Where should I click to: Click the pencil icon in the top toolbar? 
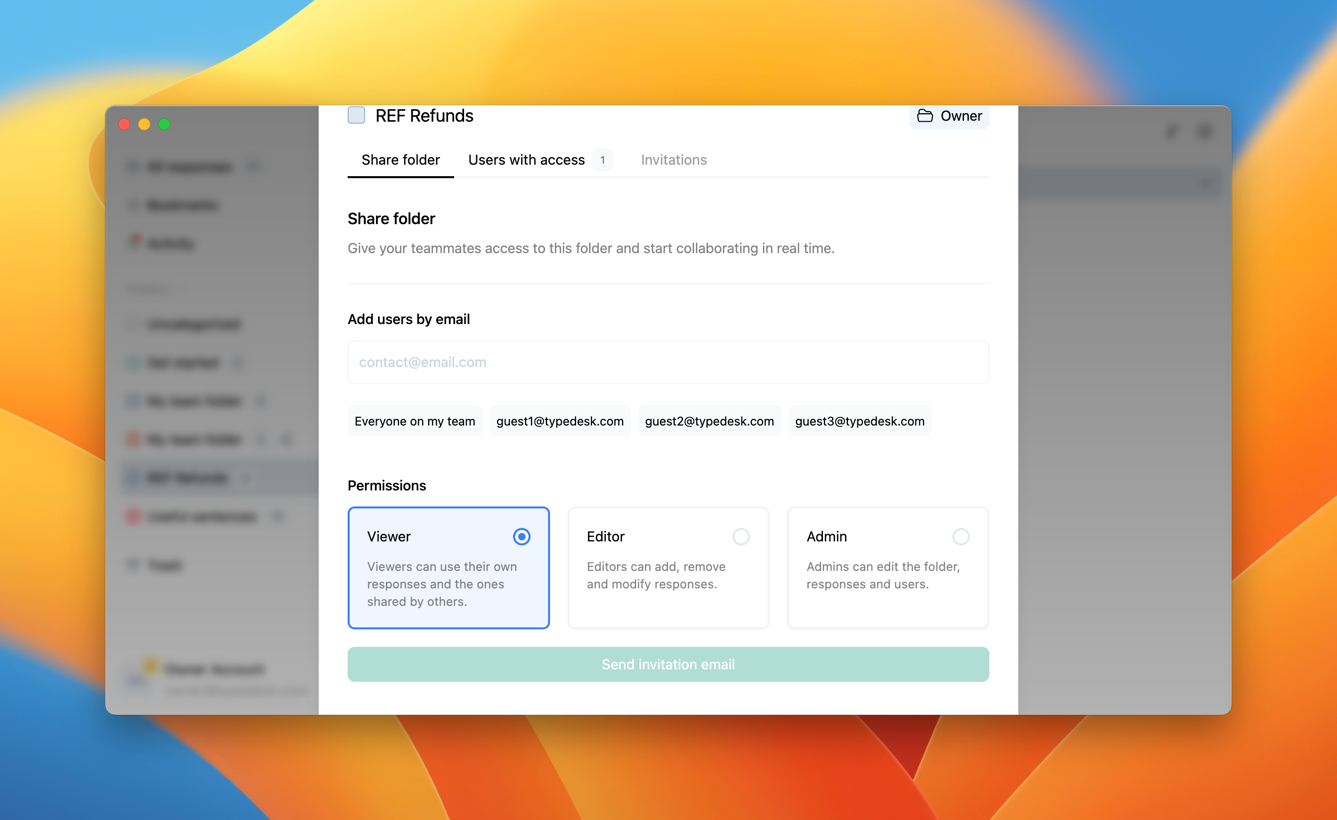coord(1172,130)
